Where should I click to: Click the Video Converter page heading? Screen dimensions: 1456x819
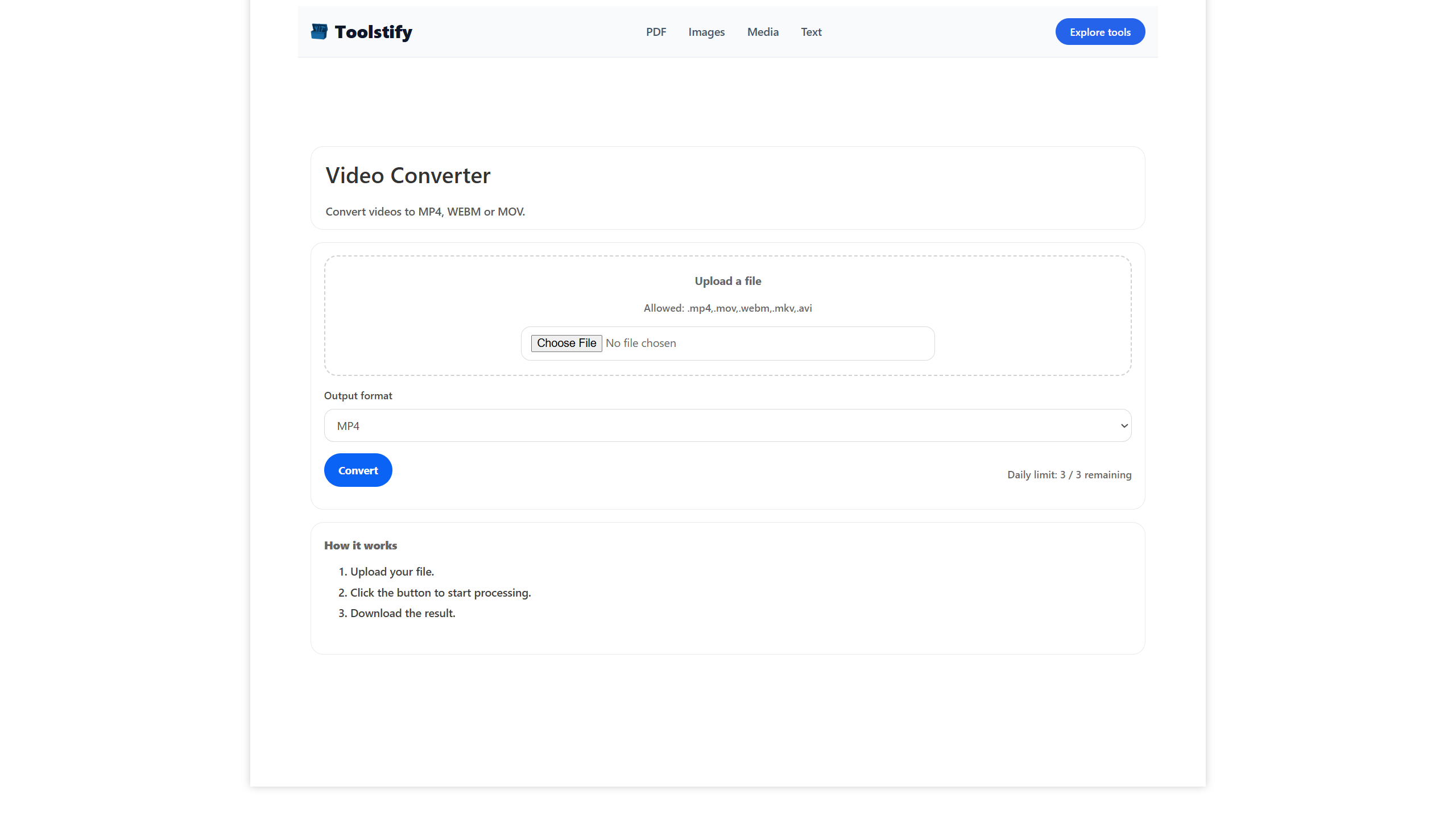click(407, 176)
